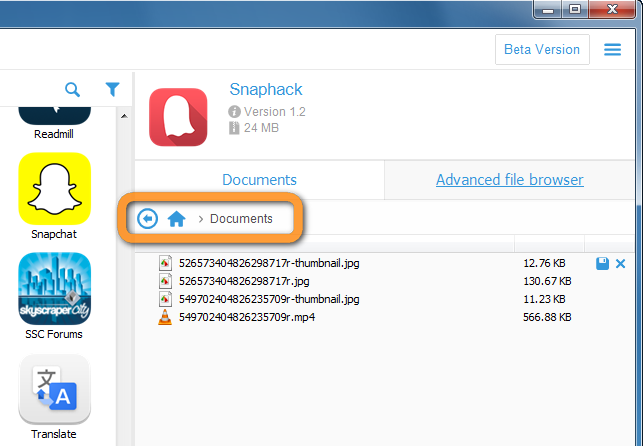Click the Translate label
Viewport: 643px width, 446px height.
click(x=54, y=434)
